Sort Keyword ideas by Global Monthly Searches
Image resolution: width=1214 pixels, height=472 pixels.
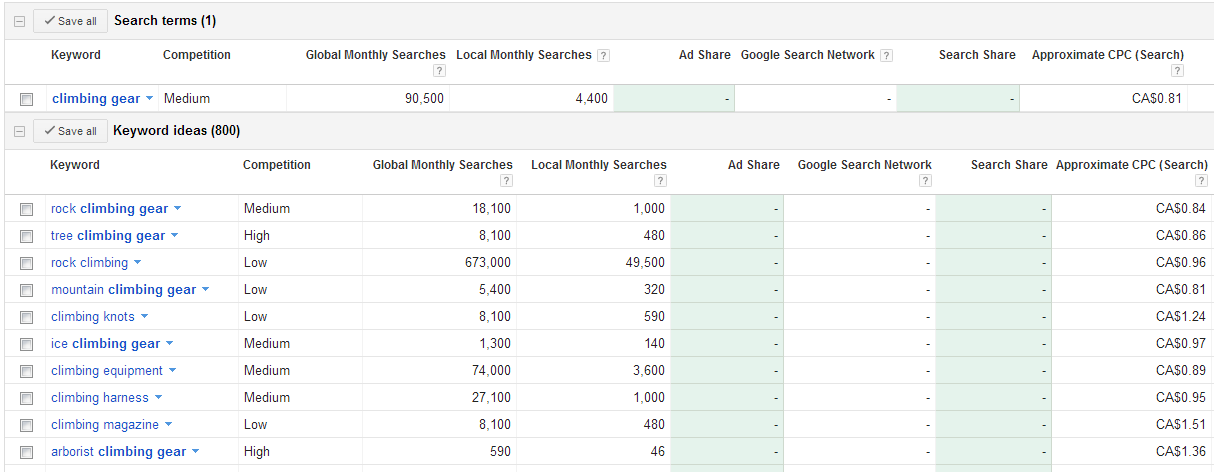point(443,165)
